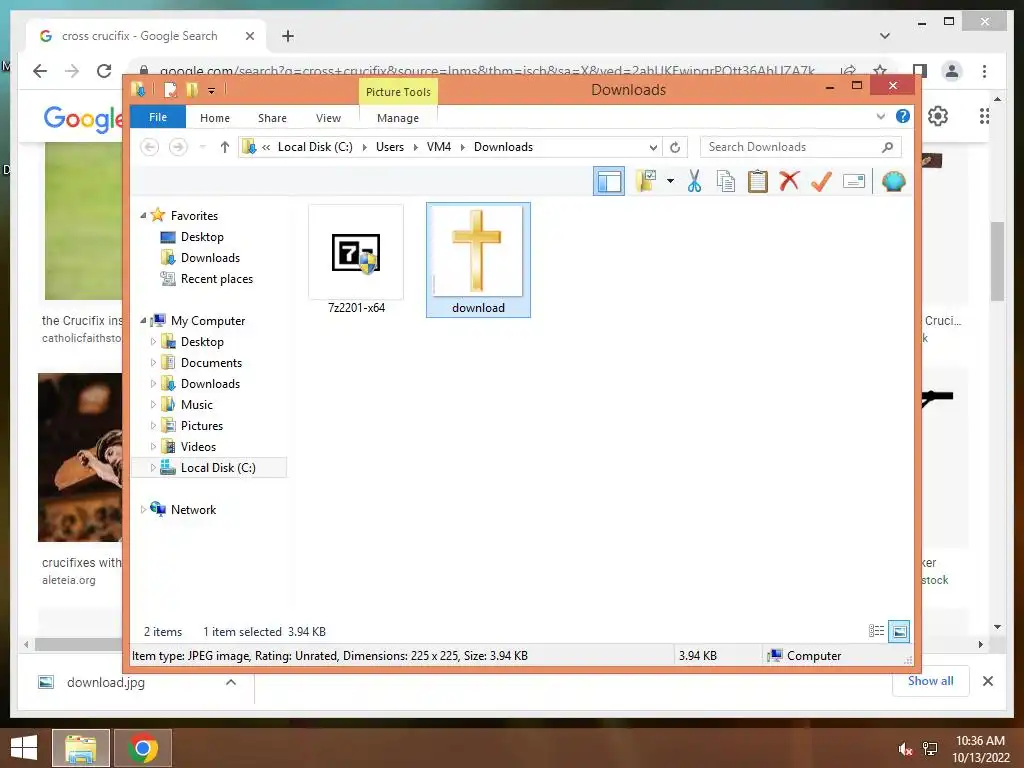Screen dimensions: 1024x768
Task: Open recent locations dropdown arrow
Action: coord(202,147)
